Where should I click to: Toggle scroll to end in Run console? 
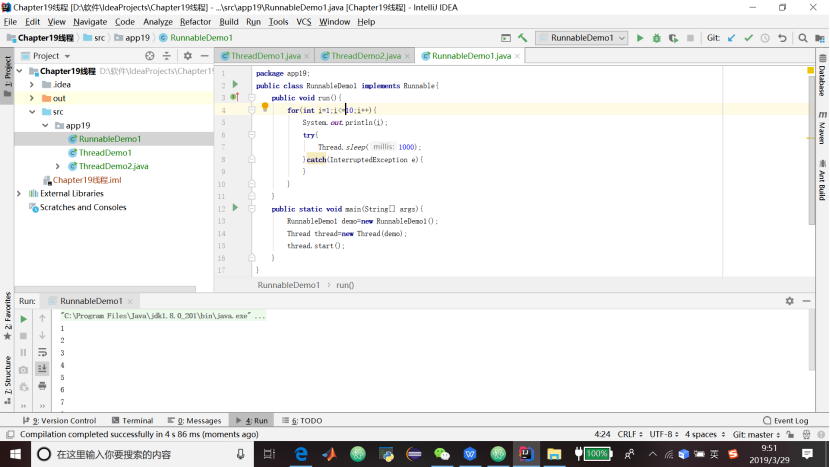(x=42, y=369)
